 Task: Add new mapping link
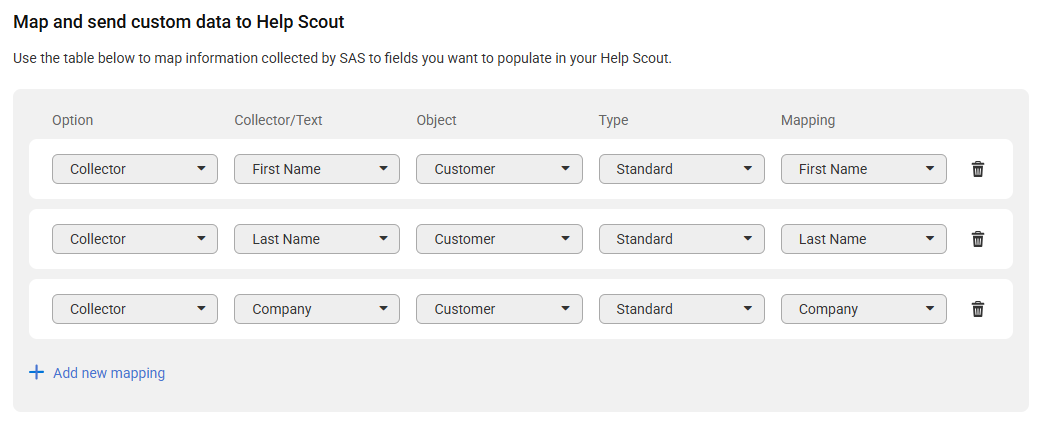tap(109, 373)
